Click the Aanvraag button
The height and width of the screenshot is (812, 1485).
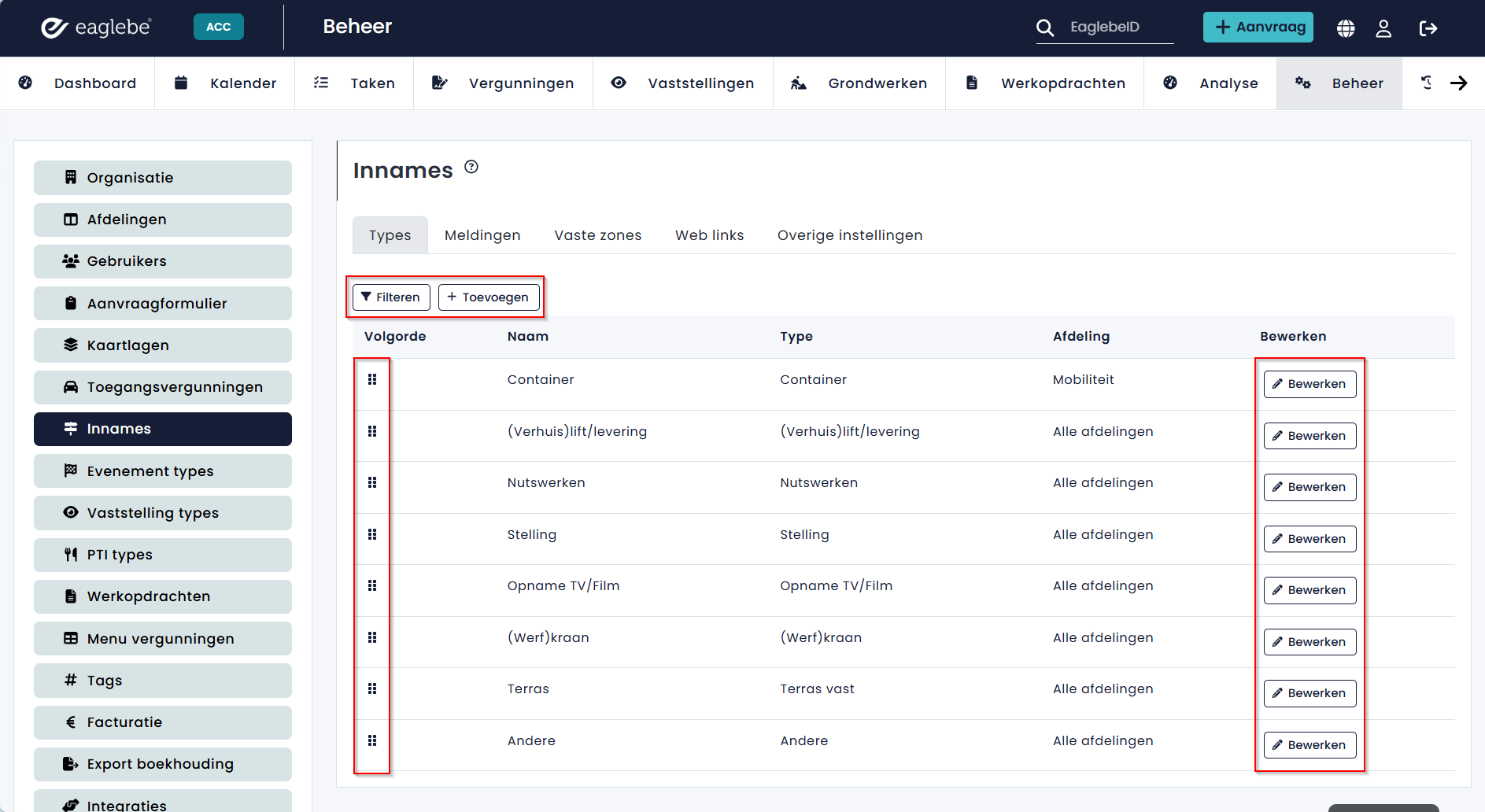(x=1258, y=27)
